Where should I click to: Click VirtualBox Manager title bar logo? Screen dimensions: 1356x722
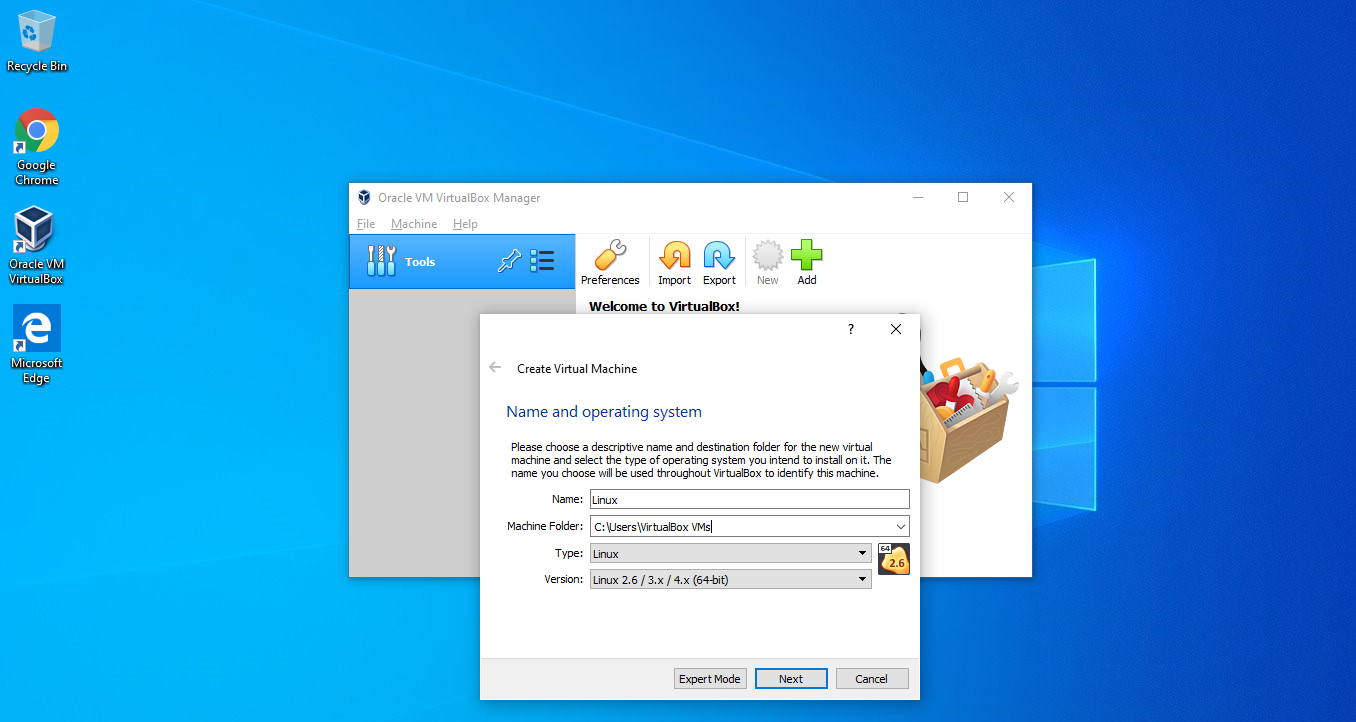[x=364, y=198]
